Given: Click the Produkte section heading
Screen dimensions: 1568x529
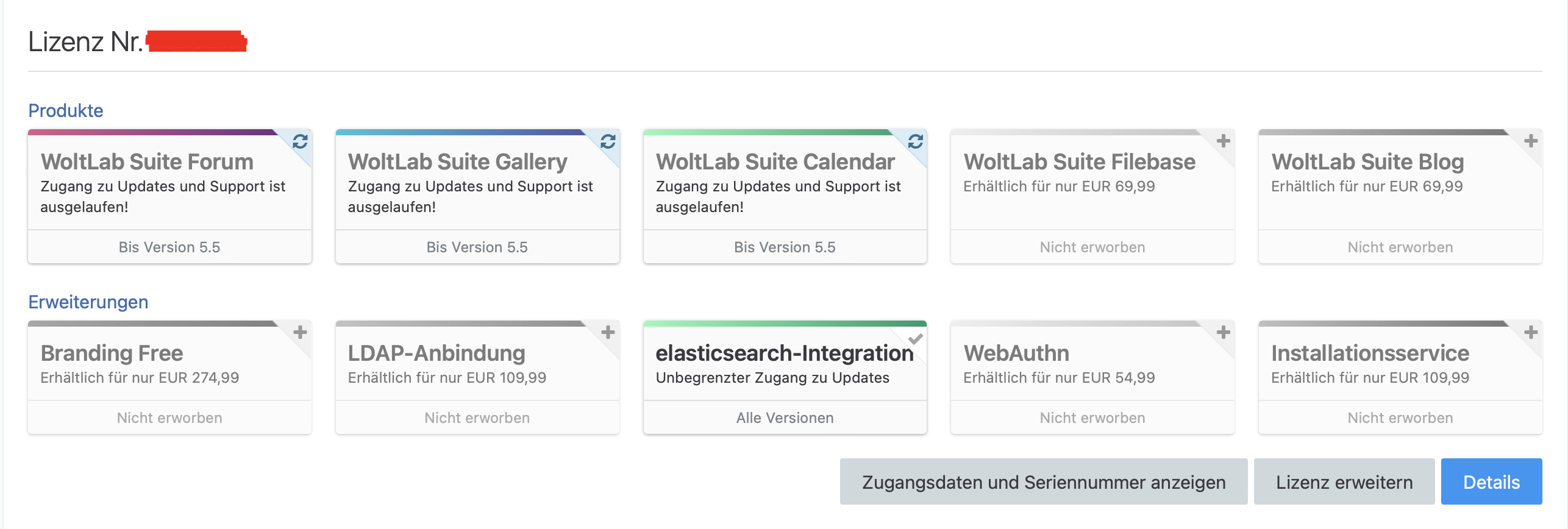Looking at the screenshot, I should (x=66, y=111).
